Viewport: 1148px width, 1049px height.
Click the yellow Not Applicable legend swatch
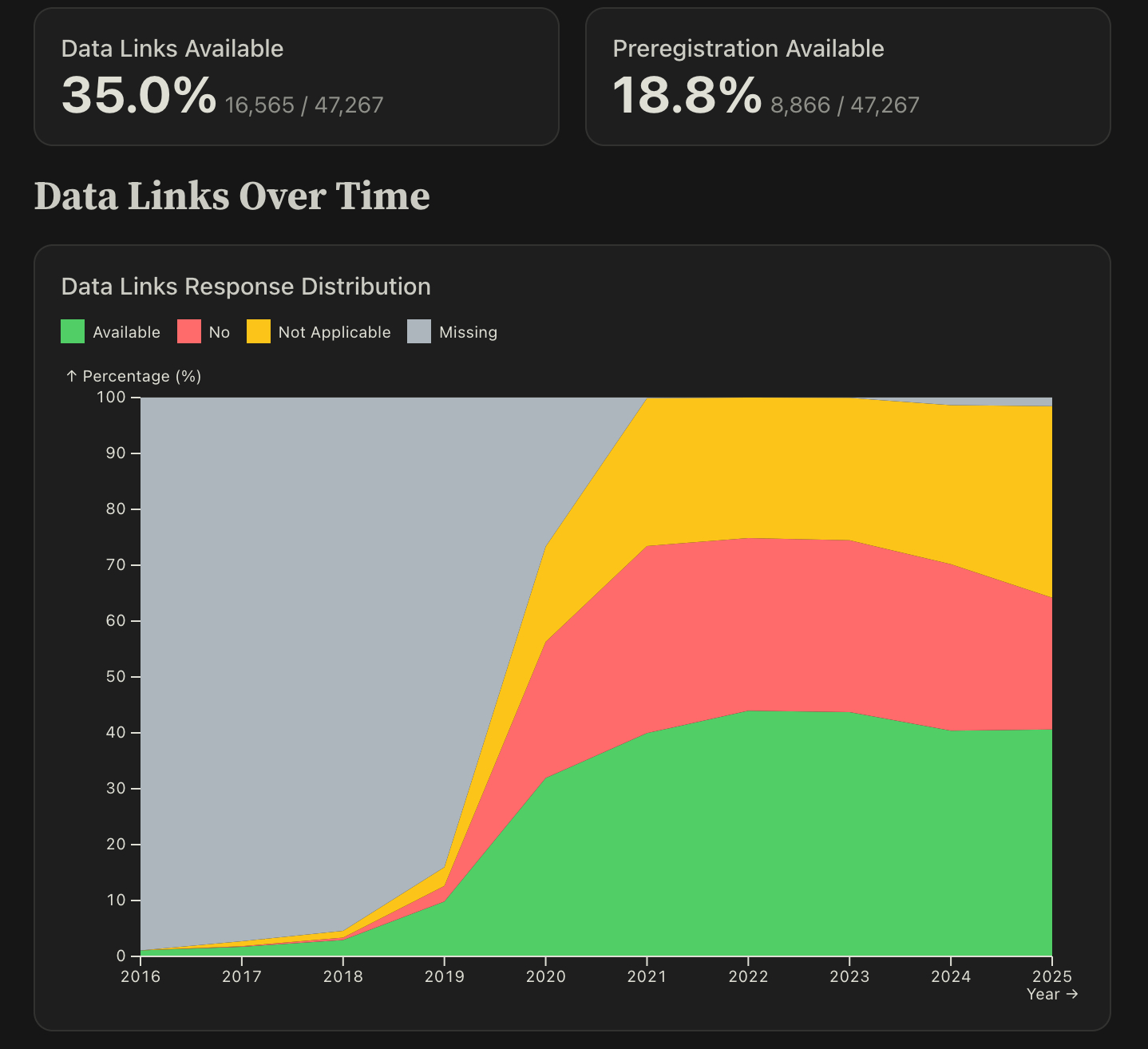(259, 331)
